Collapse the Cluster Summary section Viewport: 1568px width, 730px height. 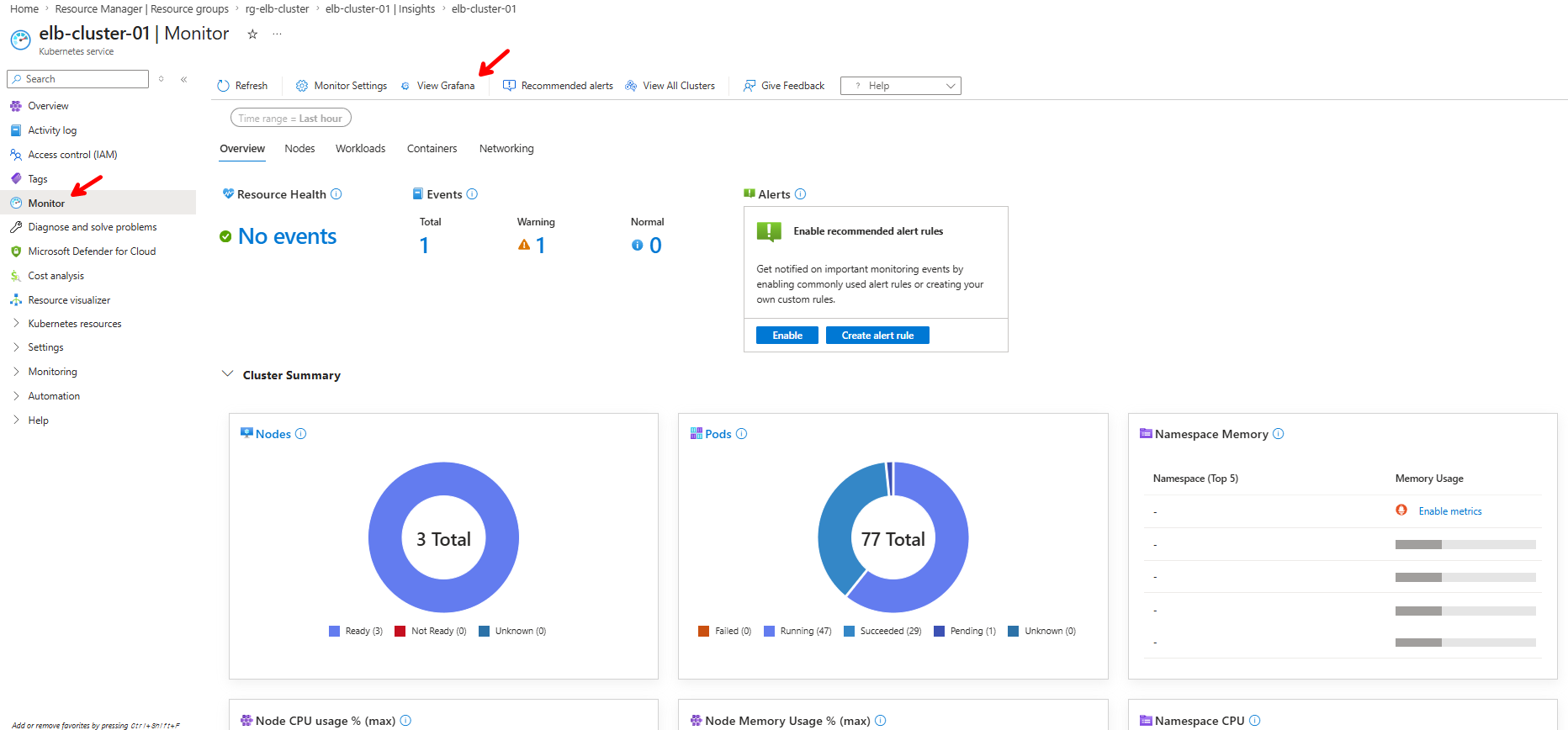pos(227,374)
